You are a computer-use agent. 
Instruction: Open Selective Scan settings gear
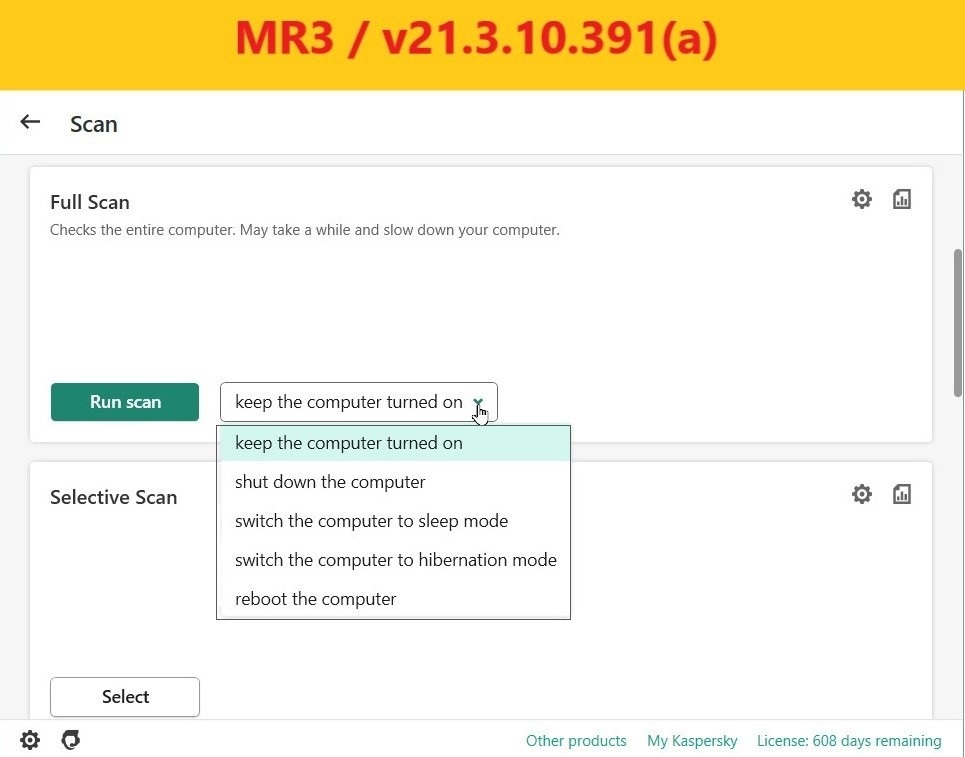(x=862, y=494)
